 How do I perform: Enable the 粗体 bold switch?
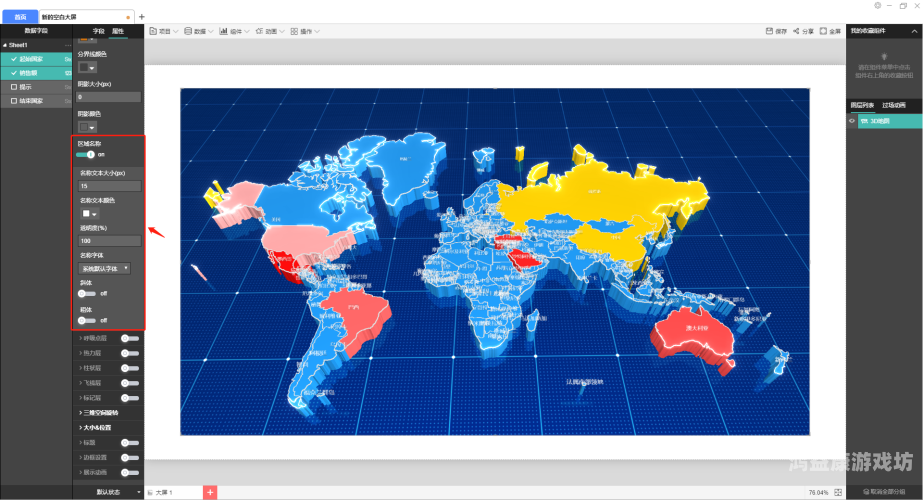pyautogui.click(x=87, y=320)
